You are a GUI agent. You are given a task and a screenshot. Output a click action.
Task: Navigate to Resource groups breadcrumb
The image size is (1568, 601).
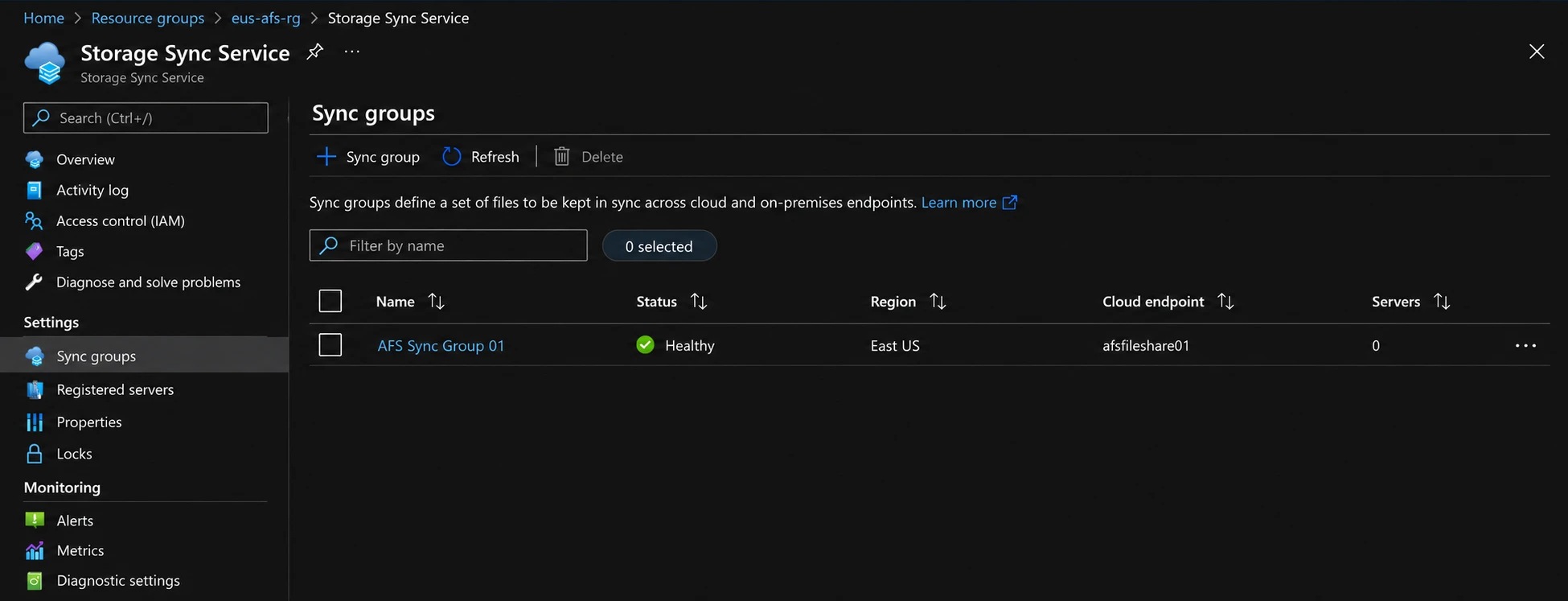coord(148,18)
